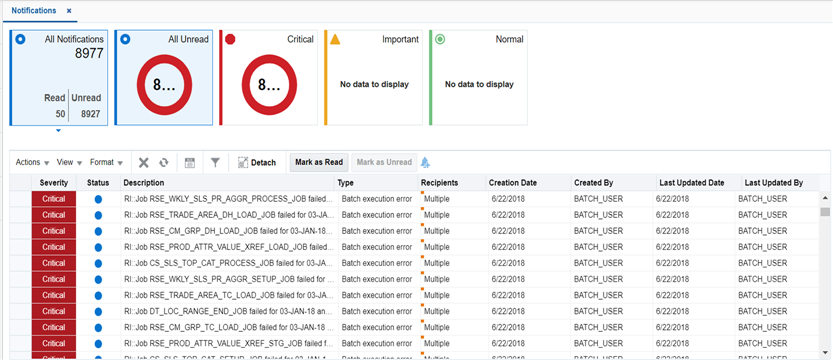Select the All Notifications tile

(58, 78)
